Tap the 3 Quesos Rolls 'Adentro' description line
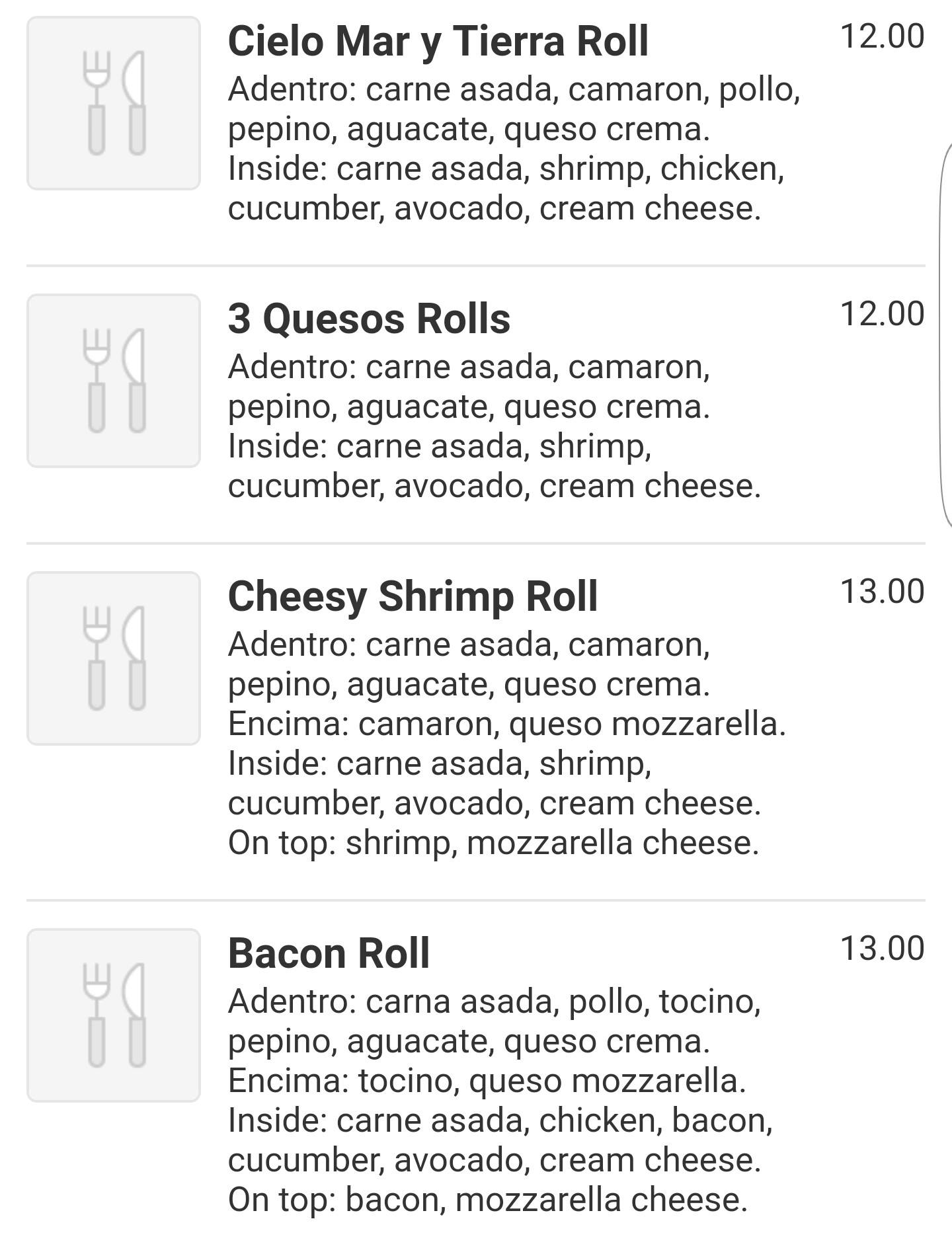 [x=469, y=367]
